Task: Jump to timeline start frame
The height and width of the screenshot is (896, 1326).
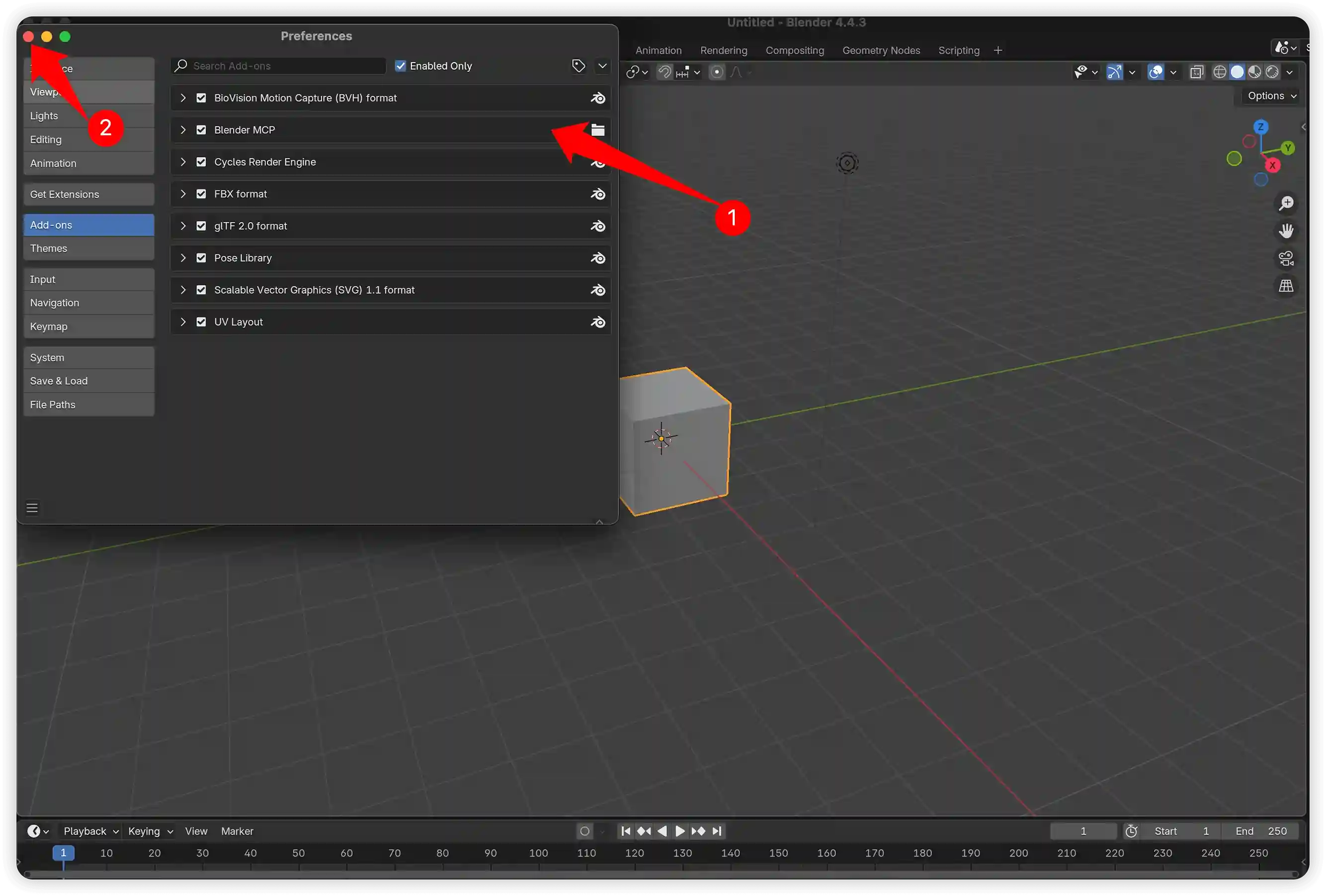Action: pyautogui.click(x=626, y=831)
